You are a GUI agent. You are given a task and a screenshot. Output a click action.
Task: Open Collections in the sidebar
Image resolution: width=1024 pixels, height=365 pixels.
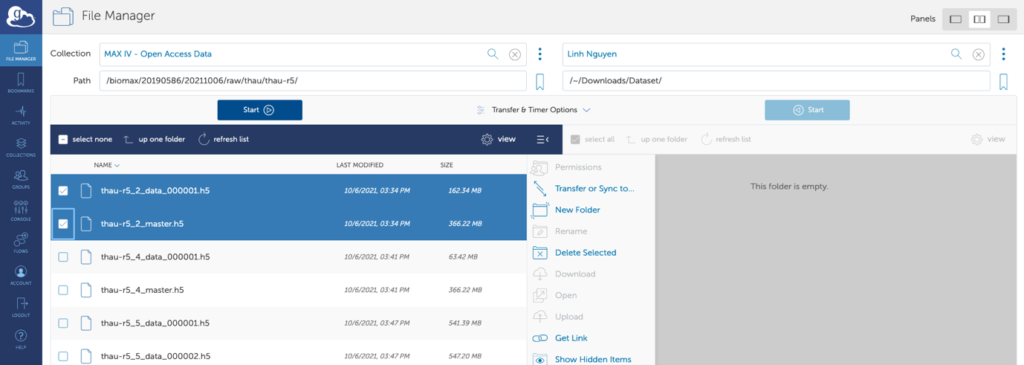[21, 147]
